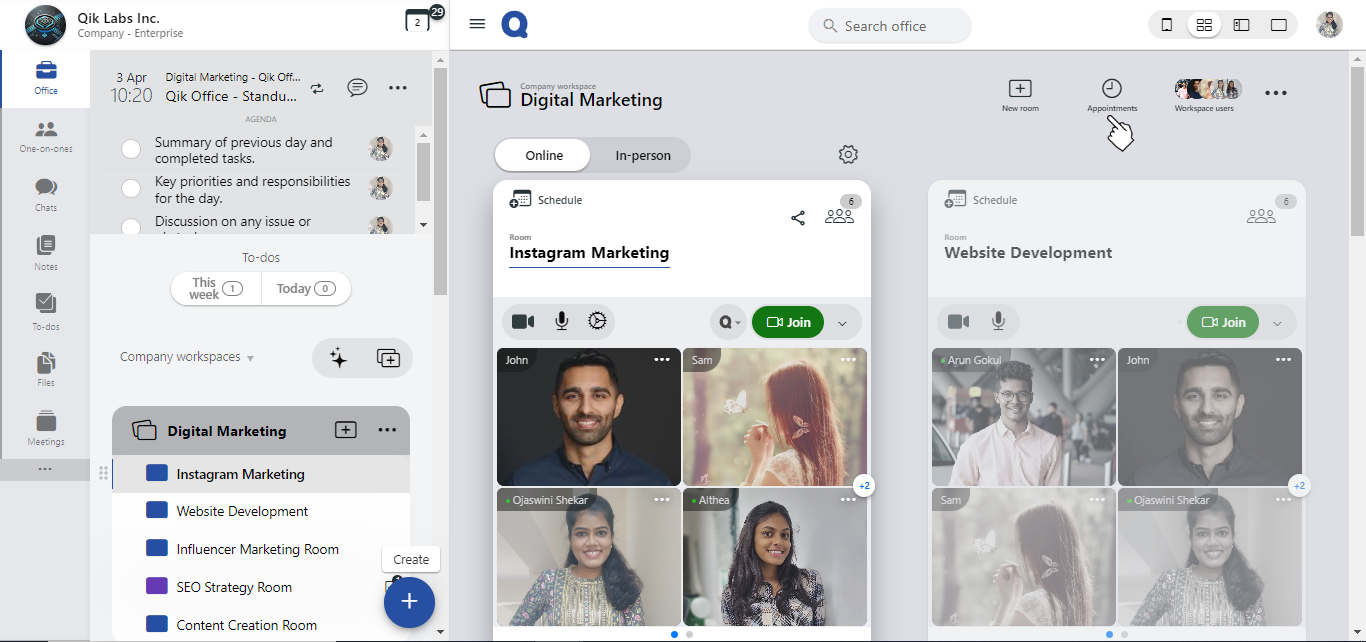Join the Instagram Marketing room
This screenshot has height=642, width=1366.
point(788,322)
